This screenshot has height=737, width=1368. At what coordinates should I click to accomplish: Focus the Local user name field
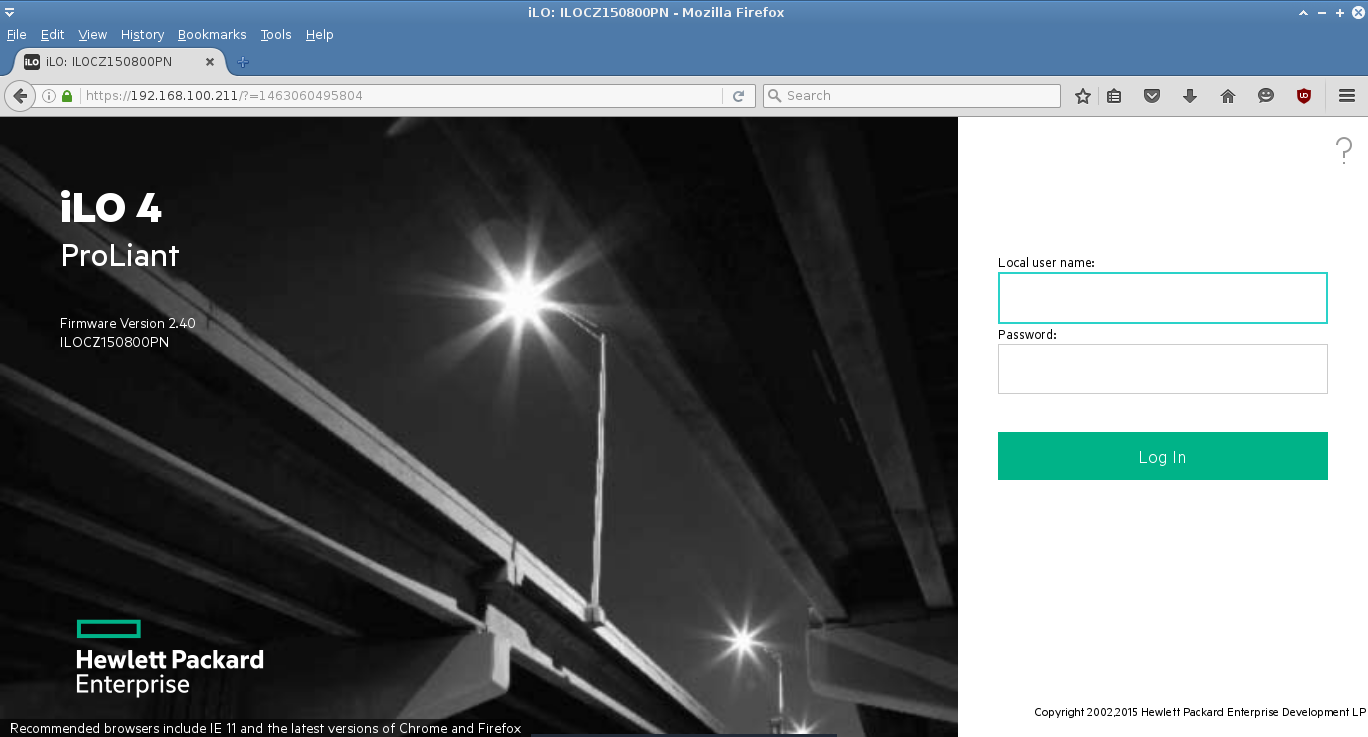click(1162, 298)
